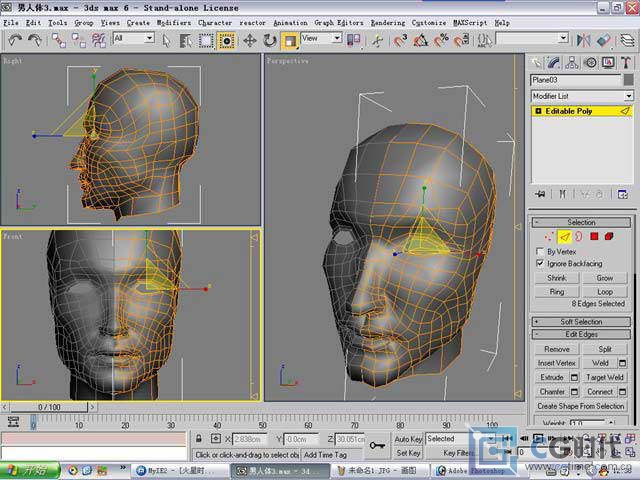Toggle the Spinner Snap tool

point(461,40)
